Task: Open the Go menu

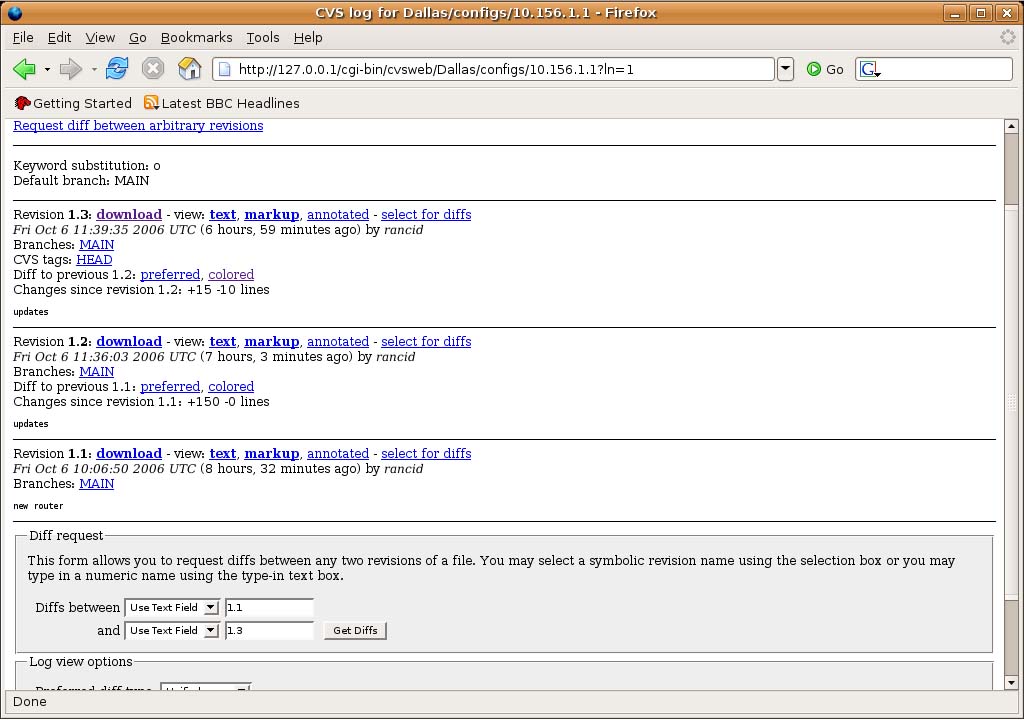Action: 137,38
